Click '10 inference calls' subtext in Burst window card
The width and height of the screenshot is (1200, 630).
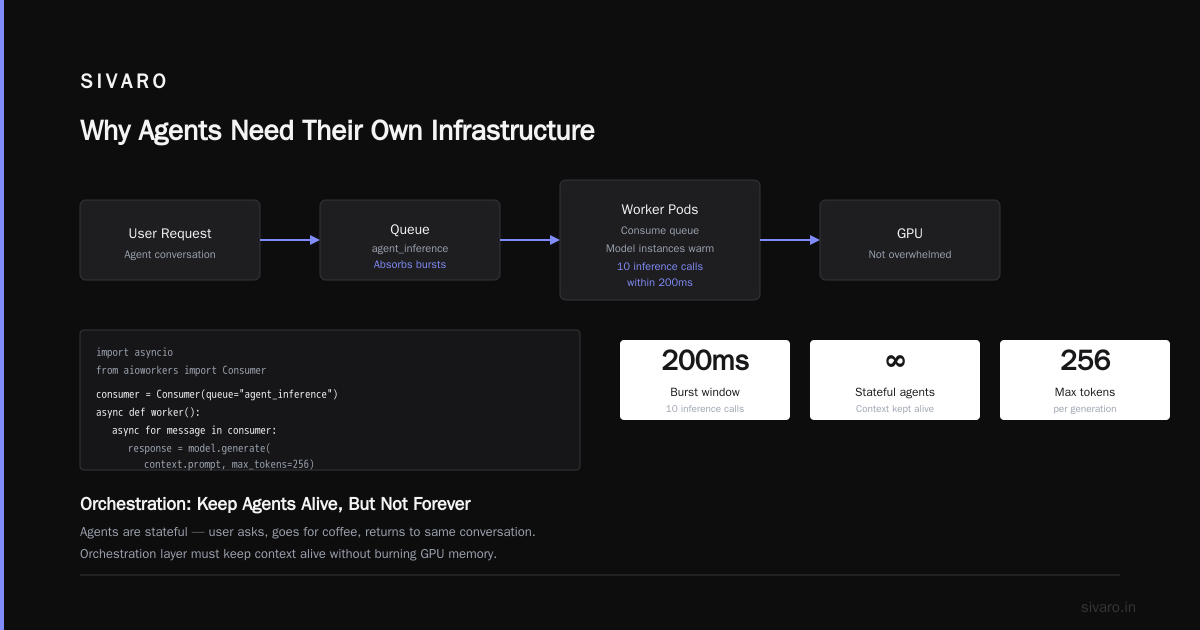click(x=705, y=409)
